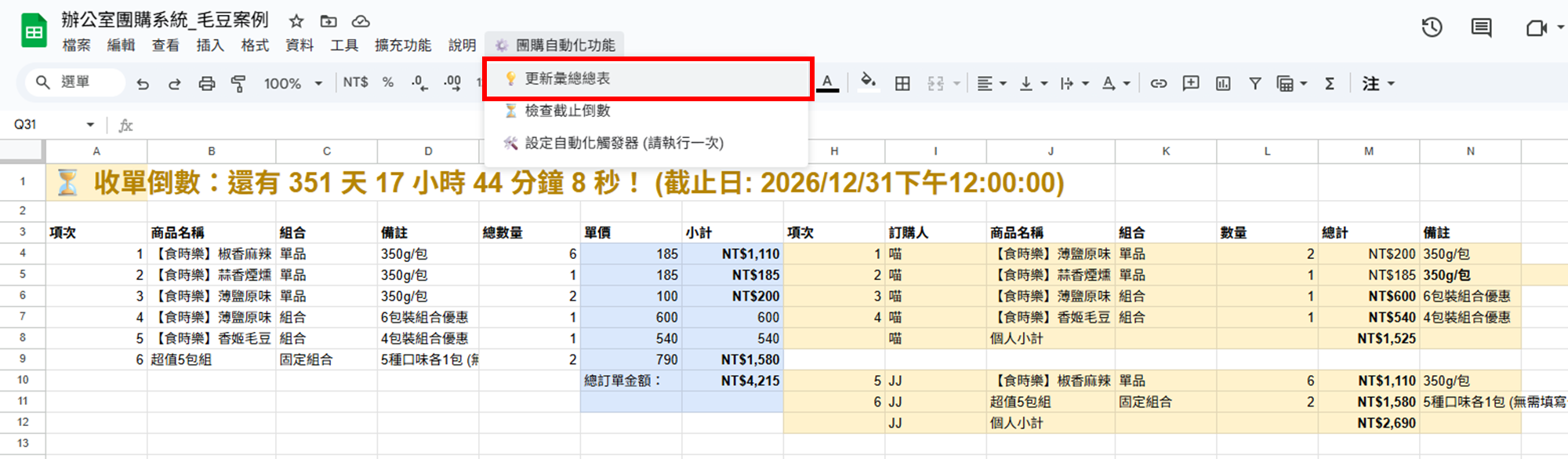Open the fill color paint bucket
Viewport: 1568px width, 459px height.
pos(867,82)
